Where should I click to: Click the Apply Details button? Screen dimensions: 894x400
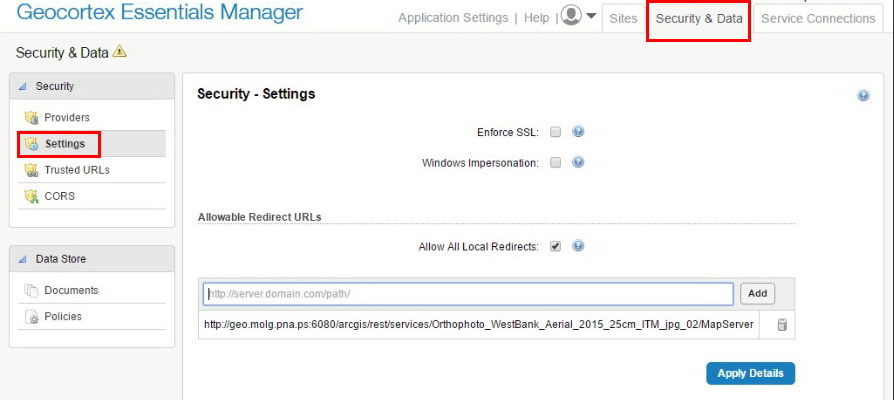coord(750,374)
